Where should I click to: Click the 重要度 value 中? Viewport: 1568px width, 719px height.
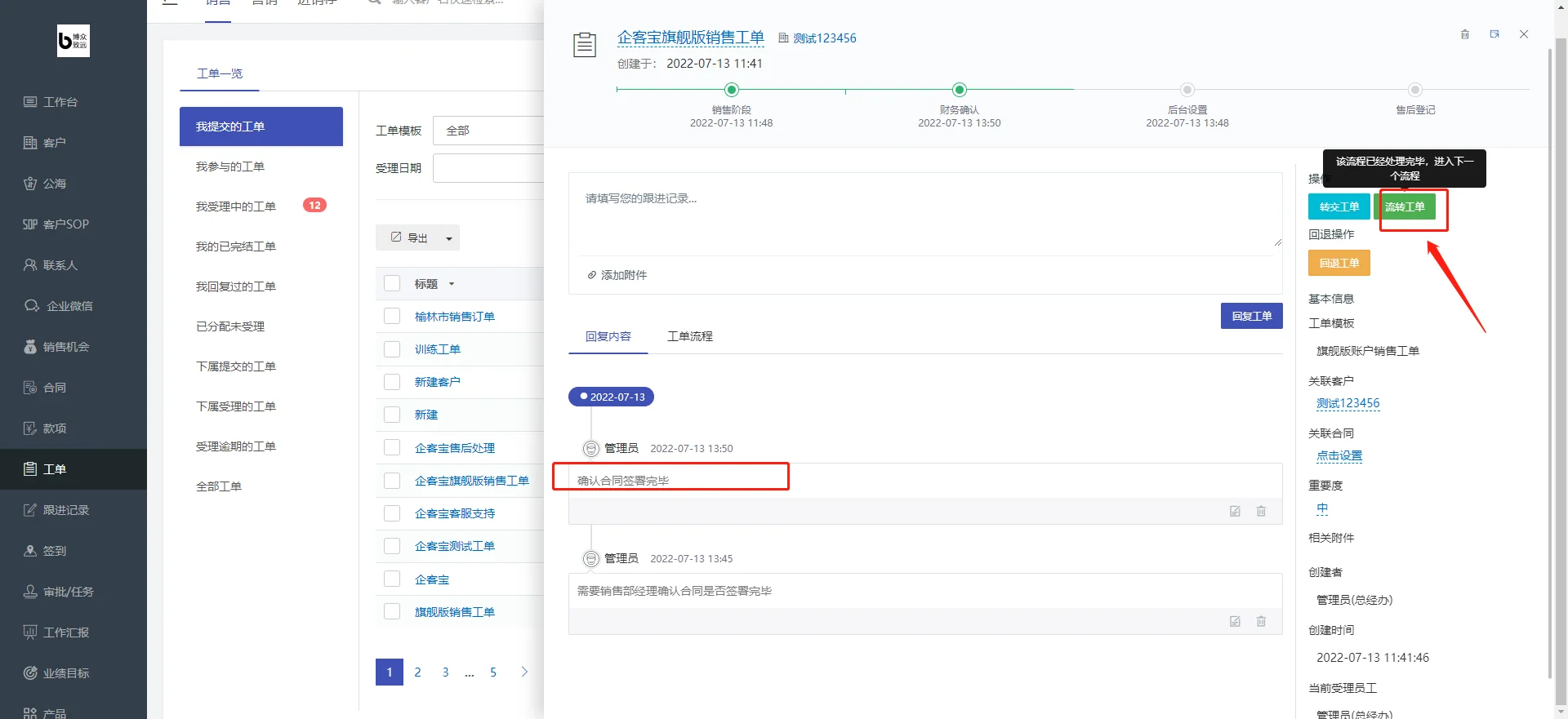coord(1322,508)
